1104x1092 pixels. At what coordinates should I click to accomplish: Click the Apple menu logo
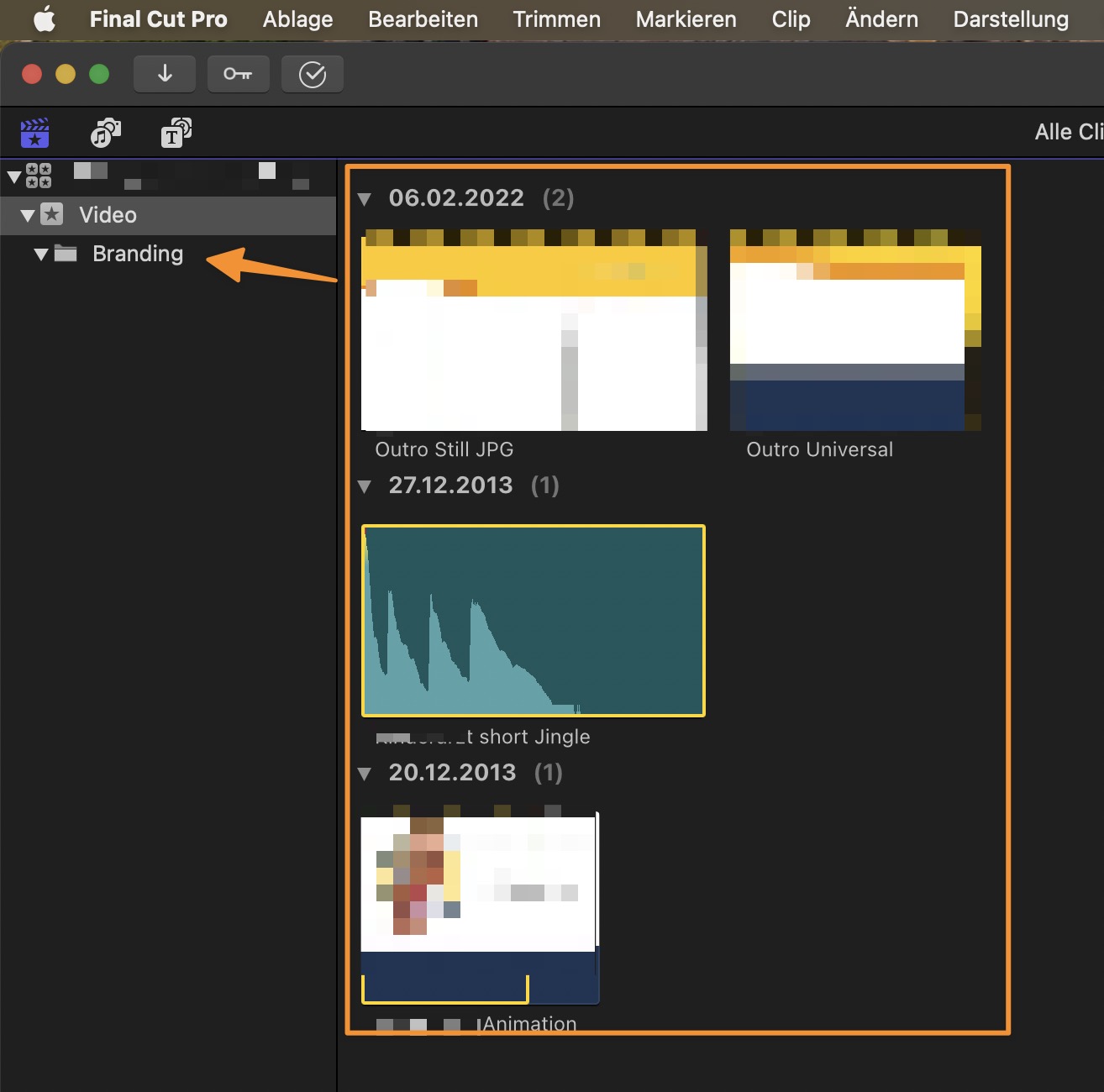tap(44, 18)
